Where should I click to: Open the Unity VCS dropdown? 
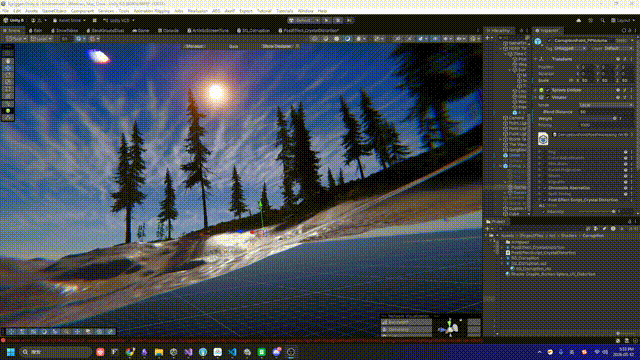(x=118, y=20)
